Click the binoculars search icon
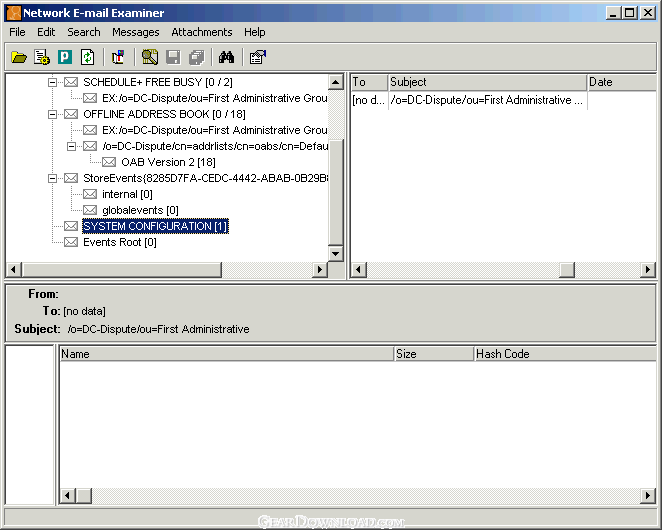Image resolution: width=662 pixels, height=530 pixels. click(x=226, y=57)
